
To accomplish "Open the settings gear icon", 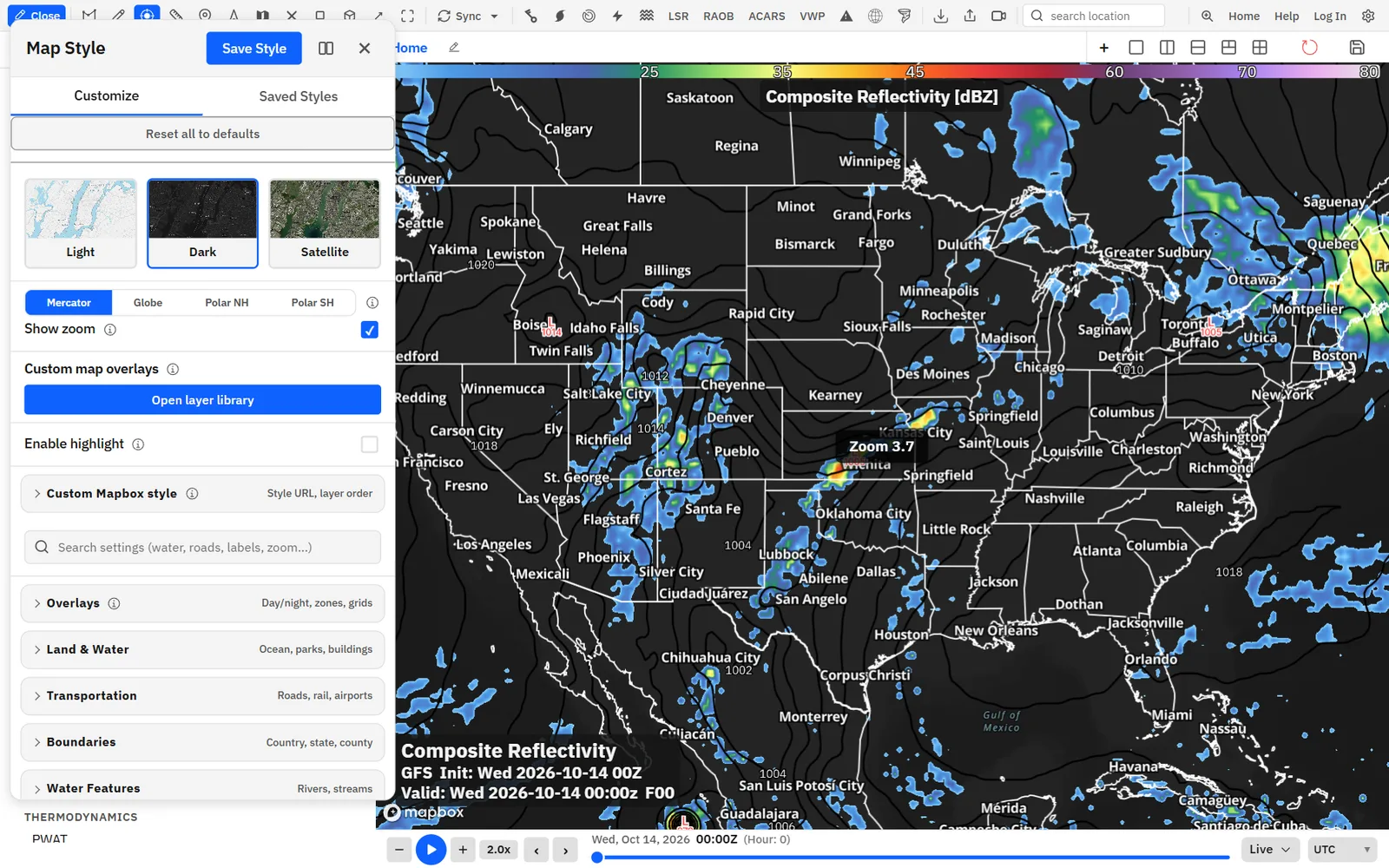I will pyautogui.click(x=1368, y=16).
